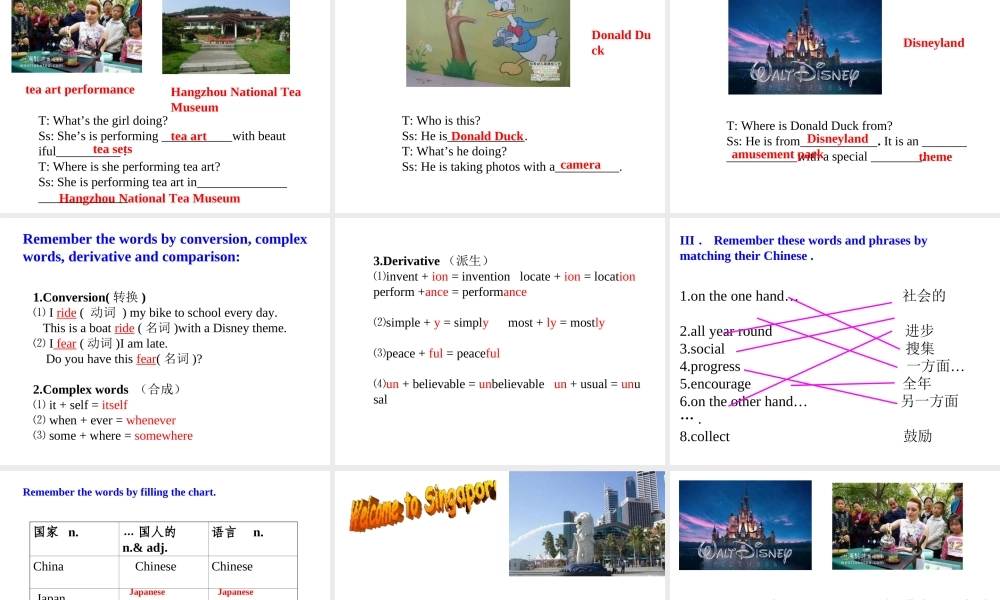The image size is (1000, 600).
Task: Click the line 'T: What's the girl doing?'
Action: [x=103, y=121]
